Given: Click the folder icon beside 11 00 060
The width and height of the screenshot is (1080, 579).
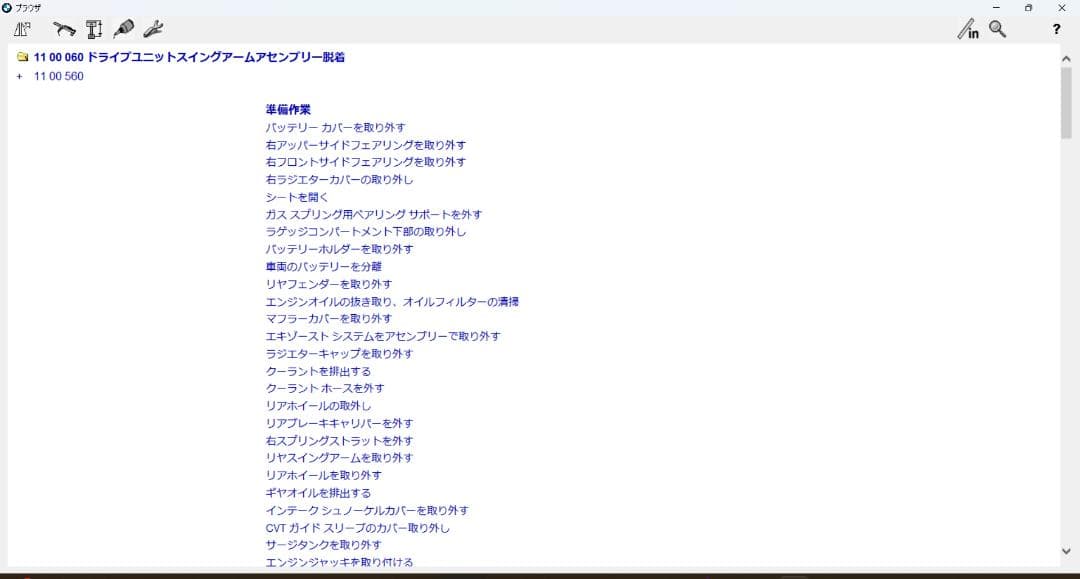Looking at the screenshot, I should [21, 58].
